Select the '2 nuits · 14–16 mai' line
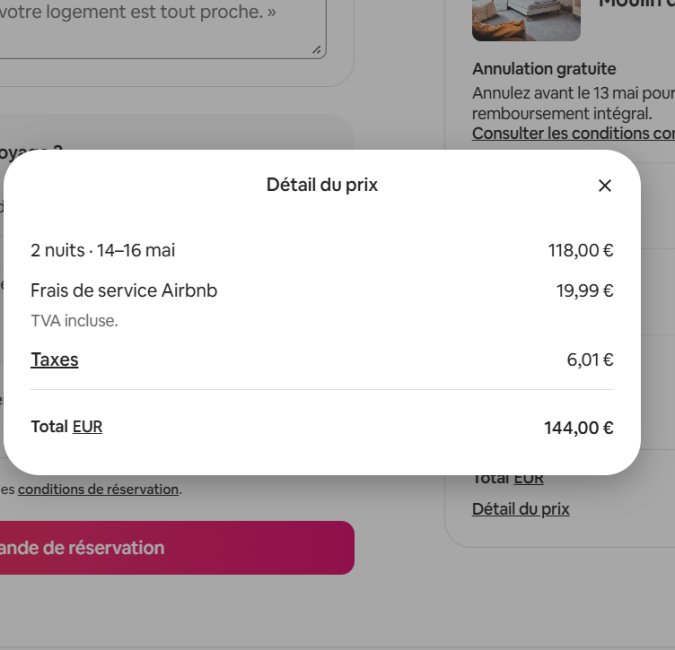 103,250
